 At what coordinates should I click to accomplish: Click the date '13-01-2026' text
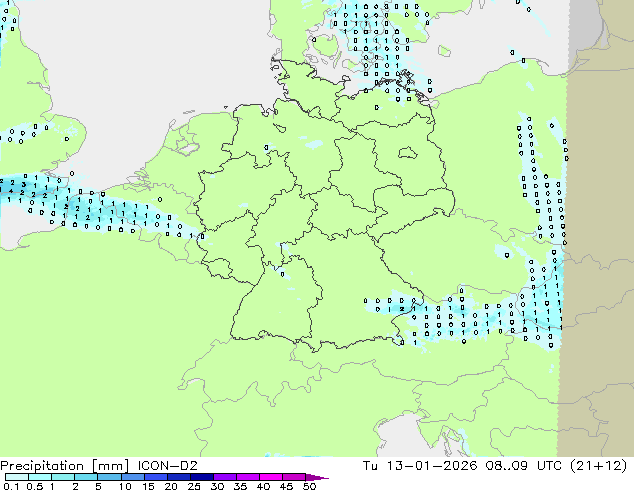pyautogui.click(x=431, y=466)
